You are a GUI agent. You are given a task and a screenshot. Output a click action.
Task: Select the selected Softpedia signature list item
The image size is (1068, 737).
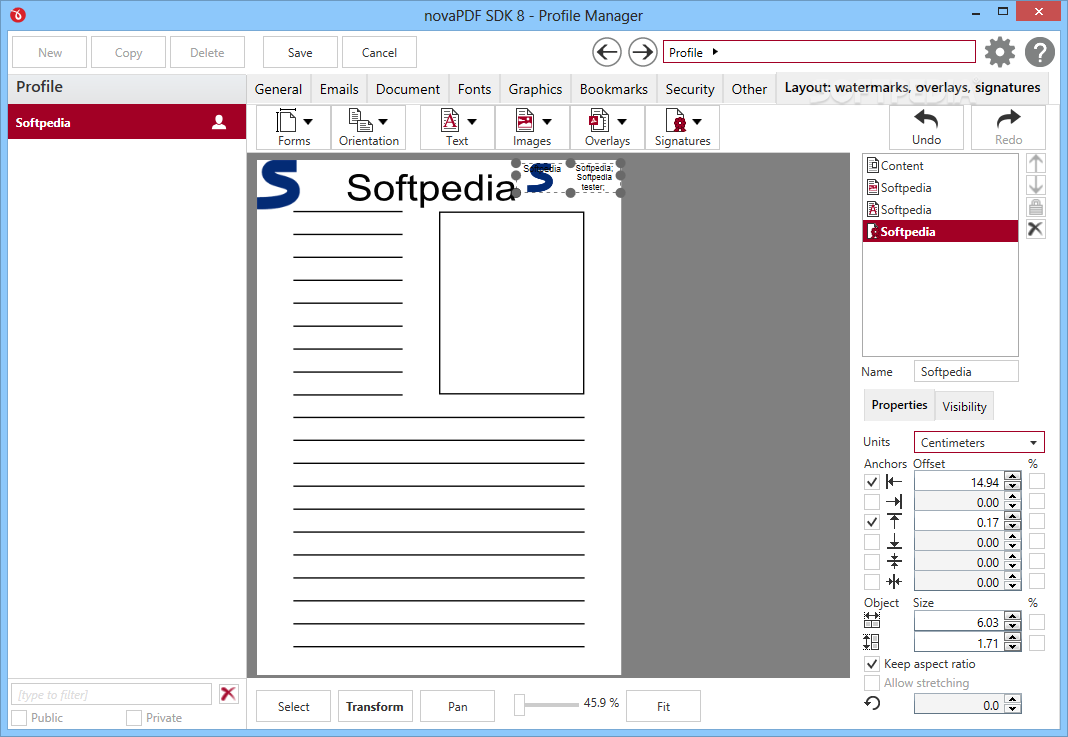tap(940, 232)
